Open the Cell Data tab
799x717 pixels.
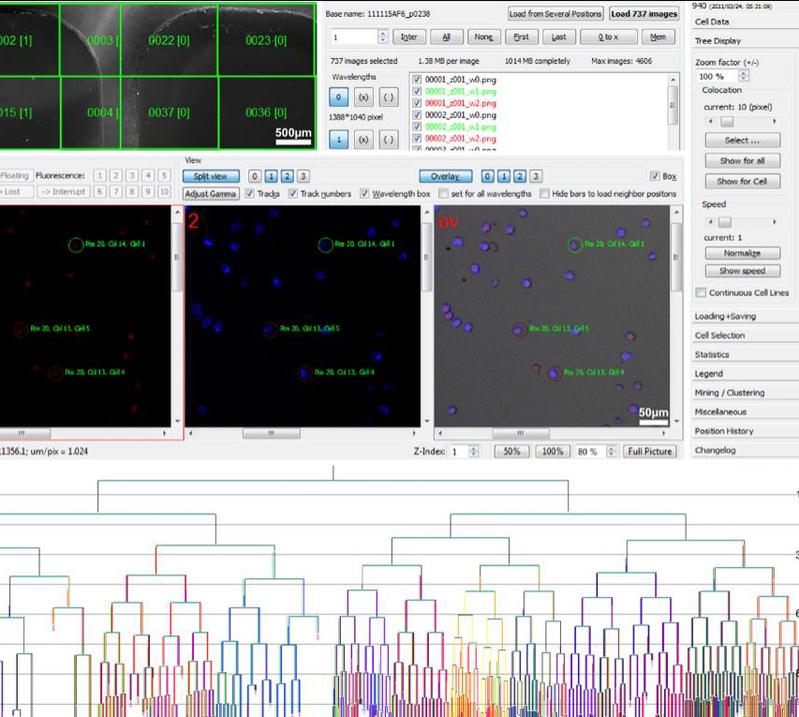tap(712, 21)
